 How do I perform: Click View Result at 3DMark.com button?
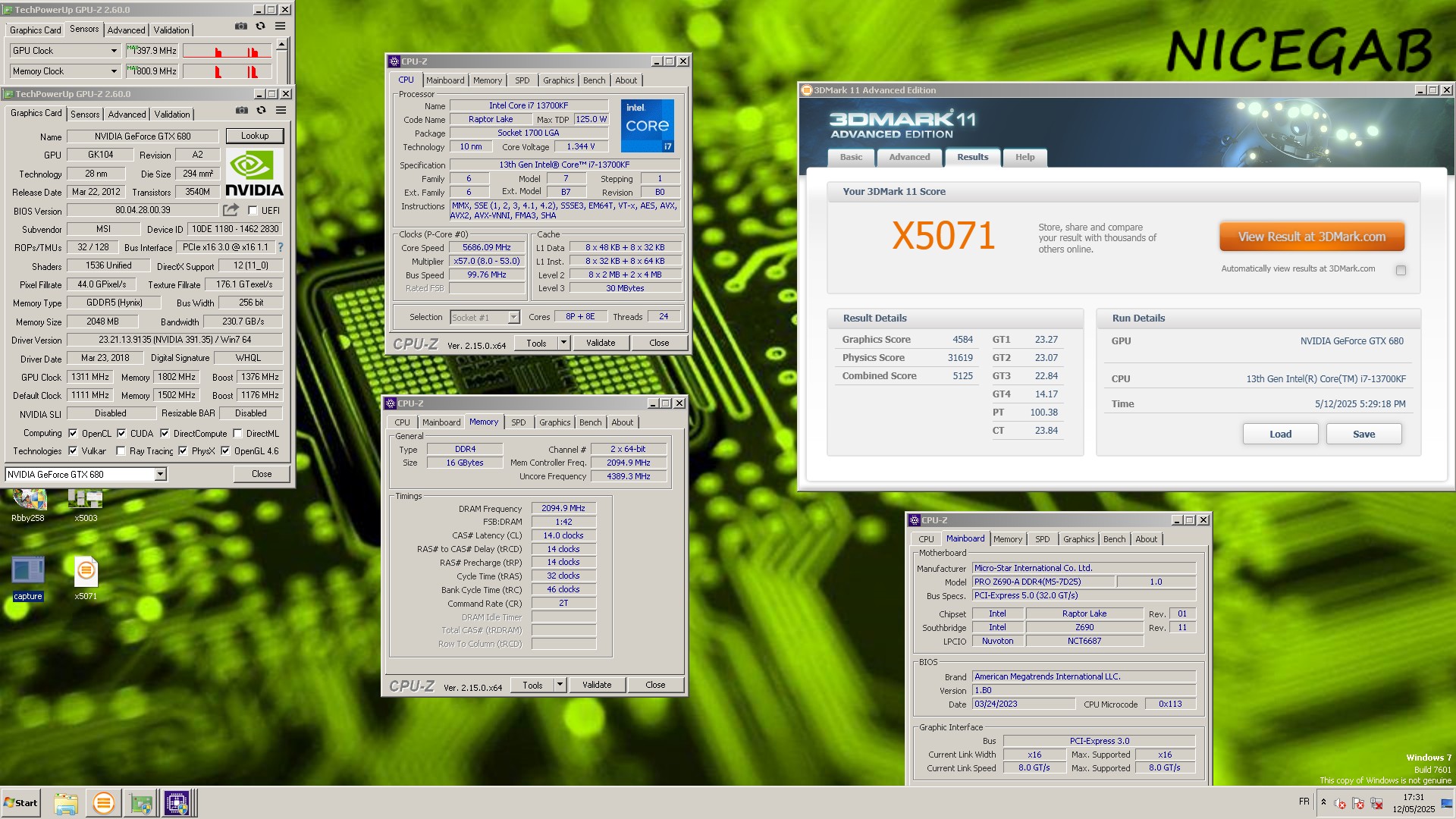(1312, 237)
